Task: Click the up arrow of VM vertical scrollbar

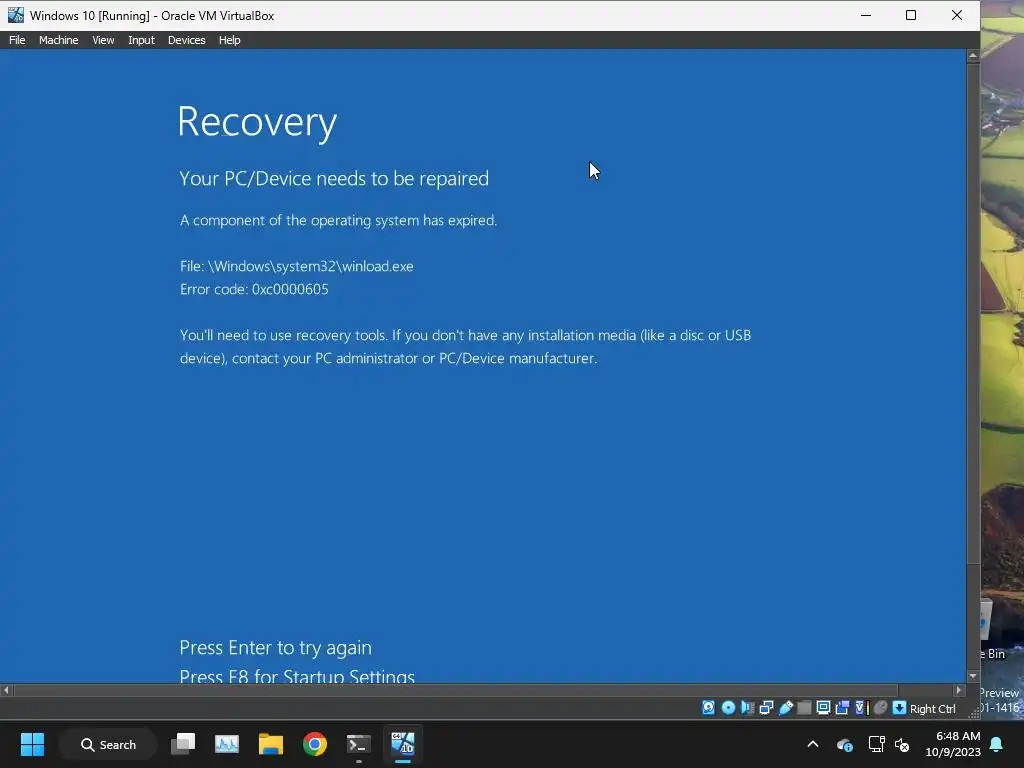Action: pos(973,56)
